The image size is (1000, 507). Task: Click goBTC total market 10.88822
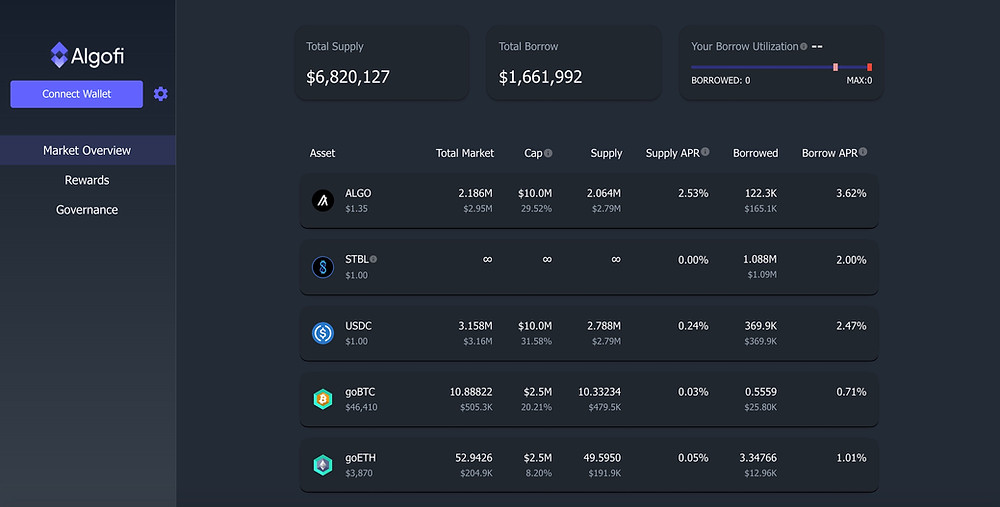click(471, 392)
